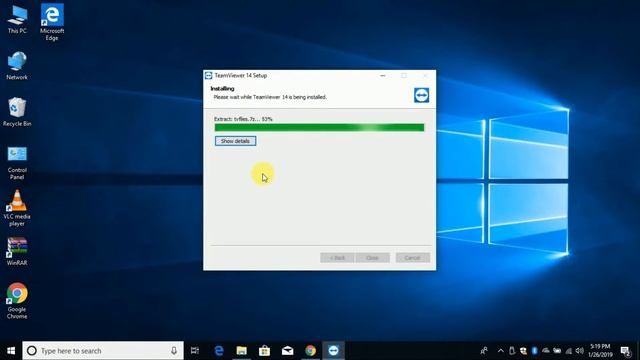This screenshot has height=360, width=640.
Task: Expand hidden system tray icons
Action: click(x=501, y=351)
